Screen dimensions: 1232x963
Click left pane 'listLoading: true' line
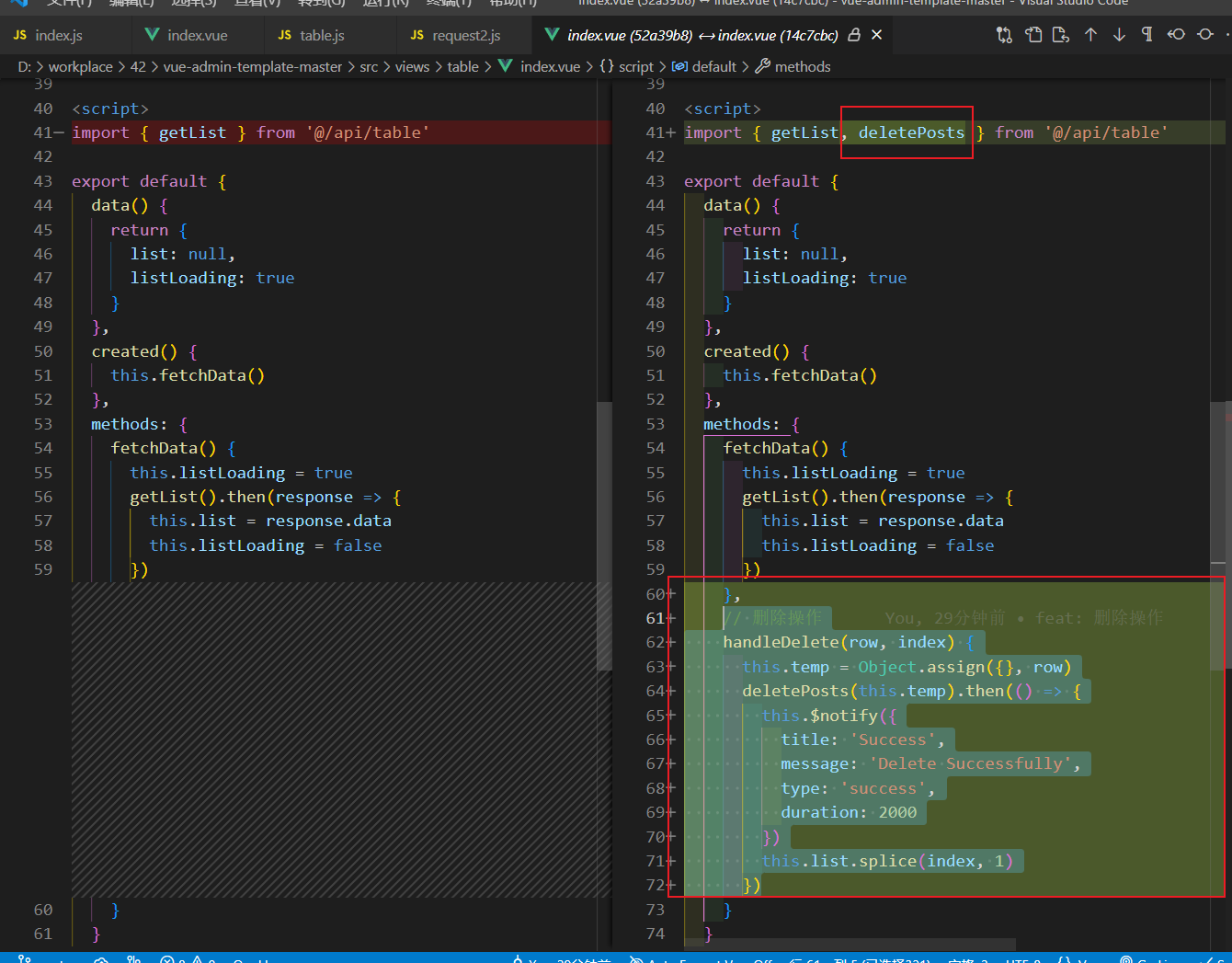[x=211, y=278]
